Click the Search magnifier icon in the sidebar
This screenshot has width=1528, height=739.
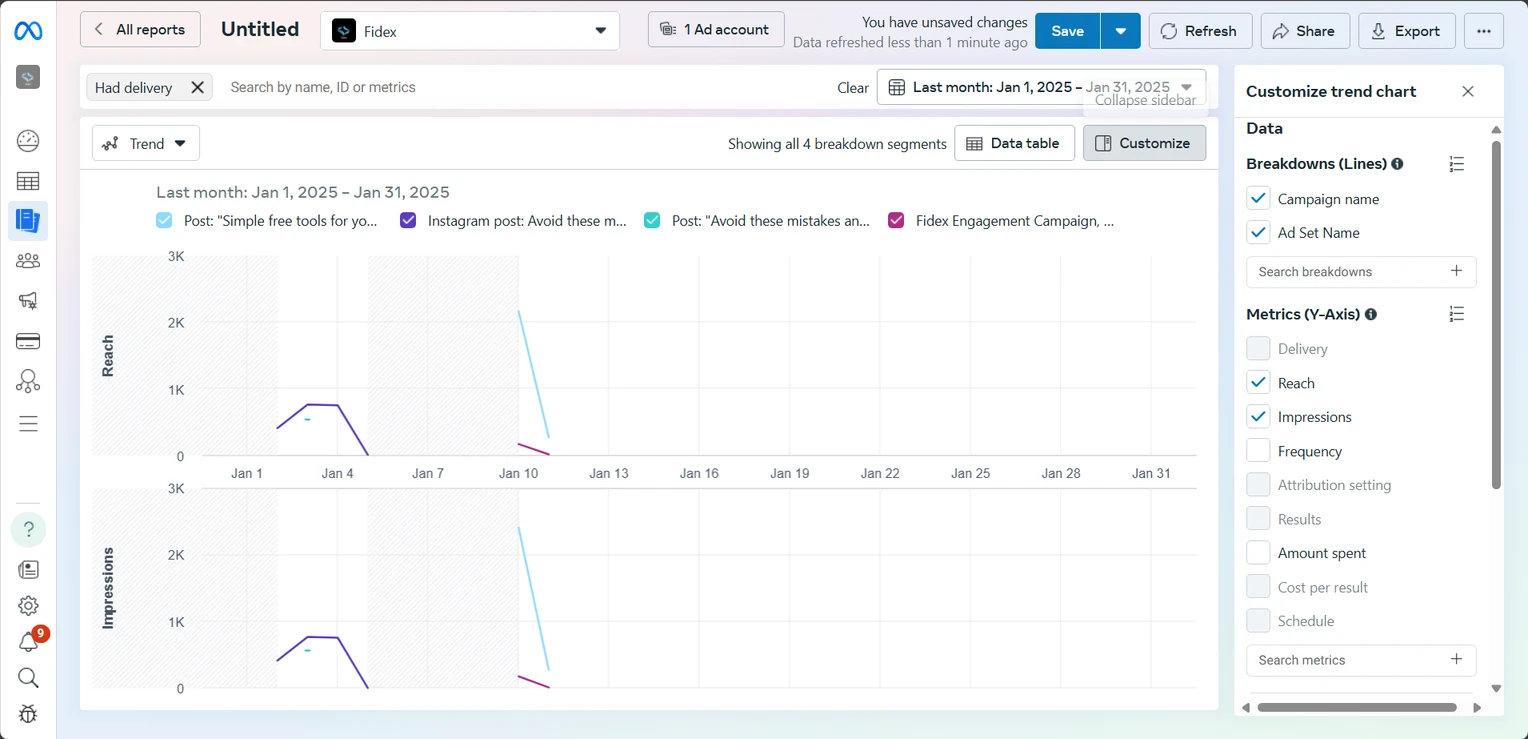pyautogui.click(x=28, y=678)
